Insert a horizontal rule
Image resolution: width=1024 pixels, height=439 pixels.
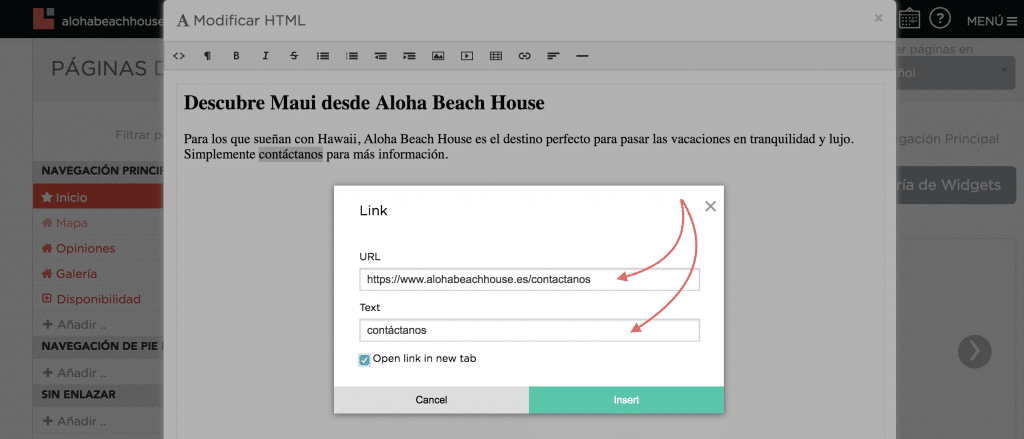583,56
